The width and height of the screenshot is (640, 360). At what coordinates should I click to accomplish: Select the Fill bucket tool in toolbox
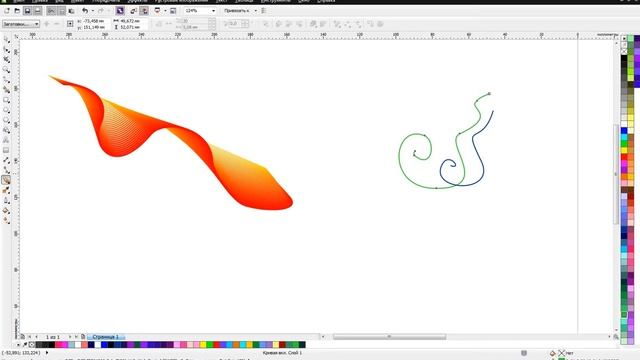click(6, 210)
